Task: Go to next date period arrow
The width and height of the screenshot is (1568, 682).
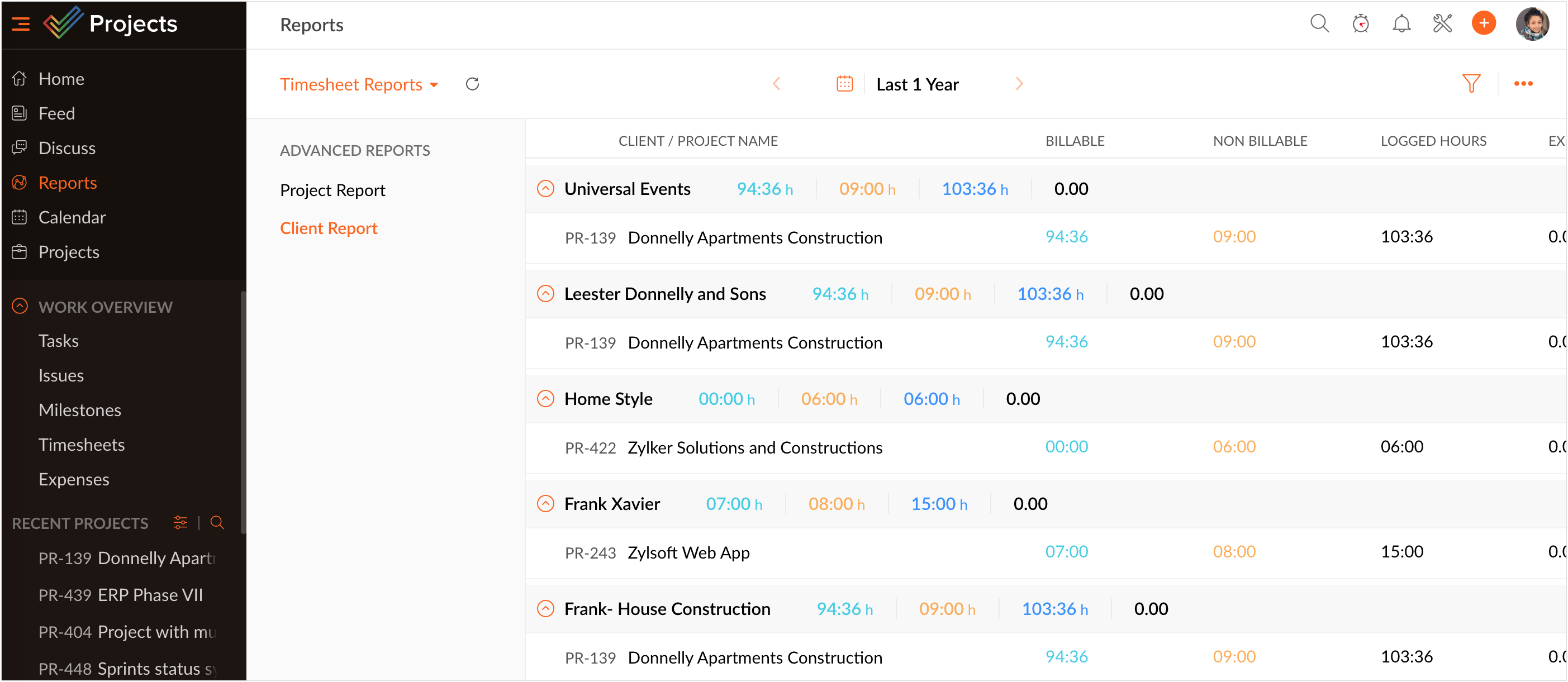Action: (1019, 84)
